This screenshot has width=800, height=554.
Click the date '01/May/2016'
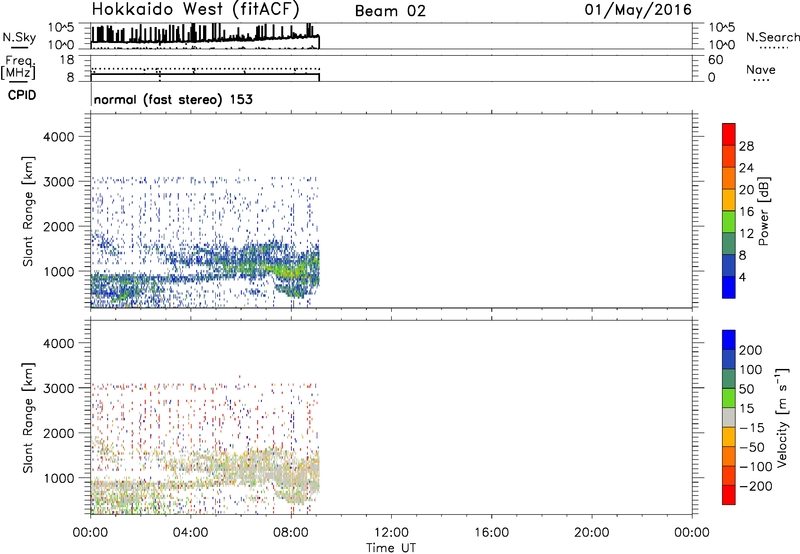[638, 10]
